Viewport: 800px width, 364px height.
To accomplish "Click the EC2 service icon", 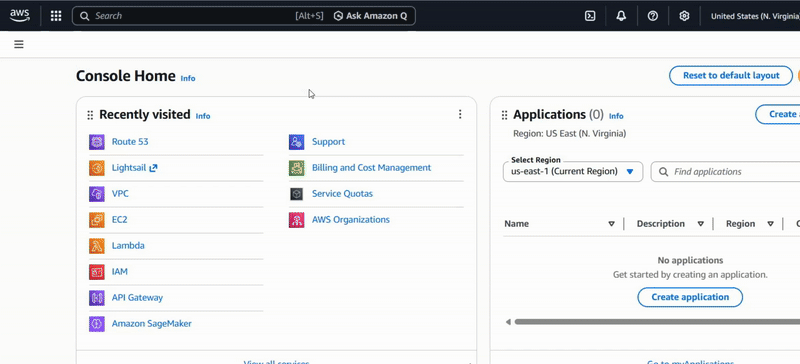I will click(x=97, y=220).
